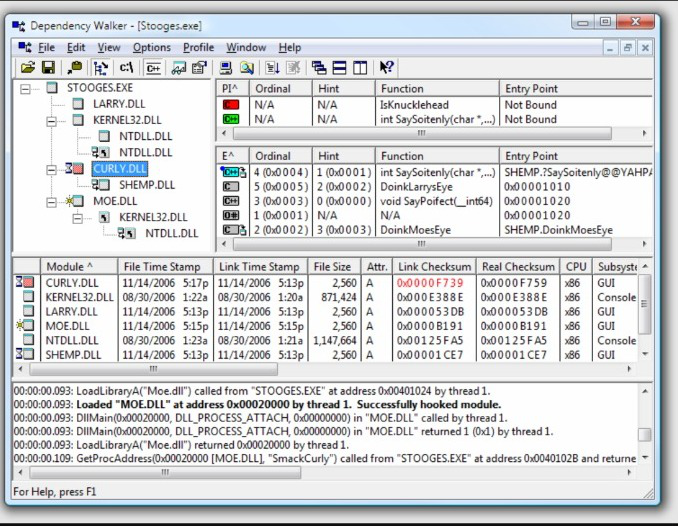The image size is (678, 526).
Task: Collapse the STOOGES.EXE tree node
Action: pos(26,89)
